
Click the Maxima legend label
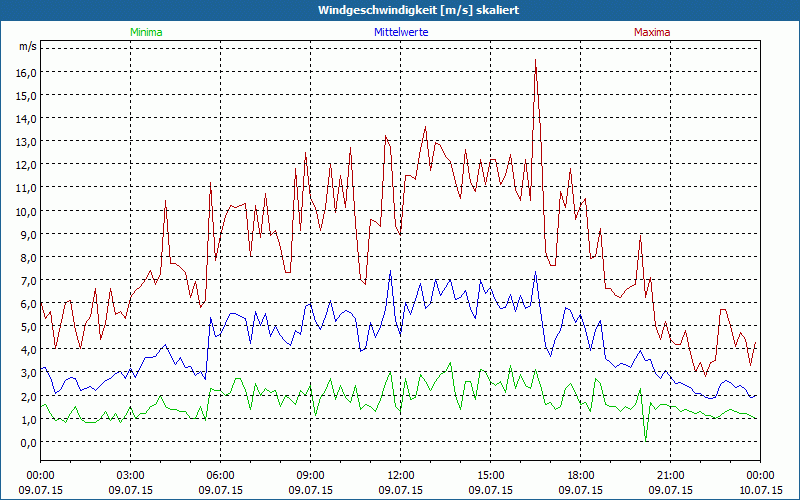(652, 32)
